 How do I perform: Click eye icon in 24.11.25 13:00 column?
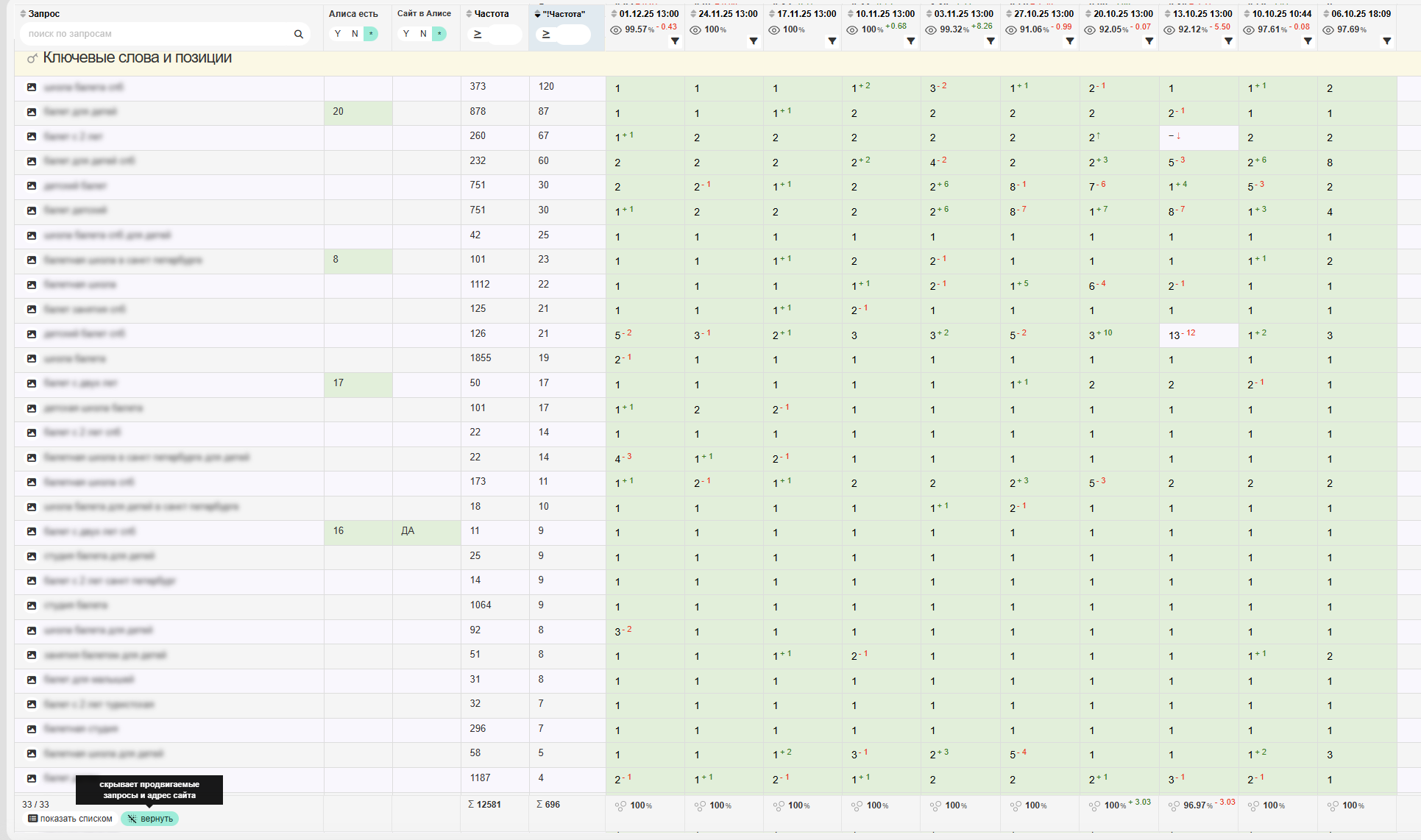click(695, 30)
